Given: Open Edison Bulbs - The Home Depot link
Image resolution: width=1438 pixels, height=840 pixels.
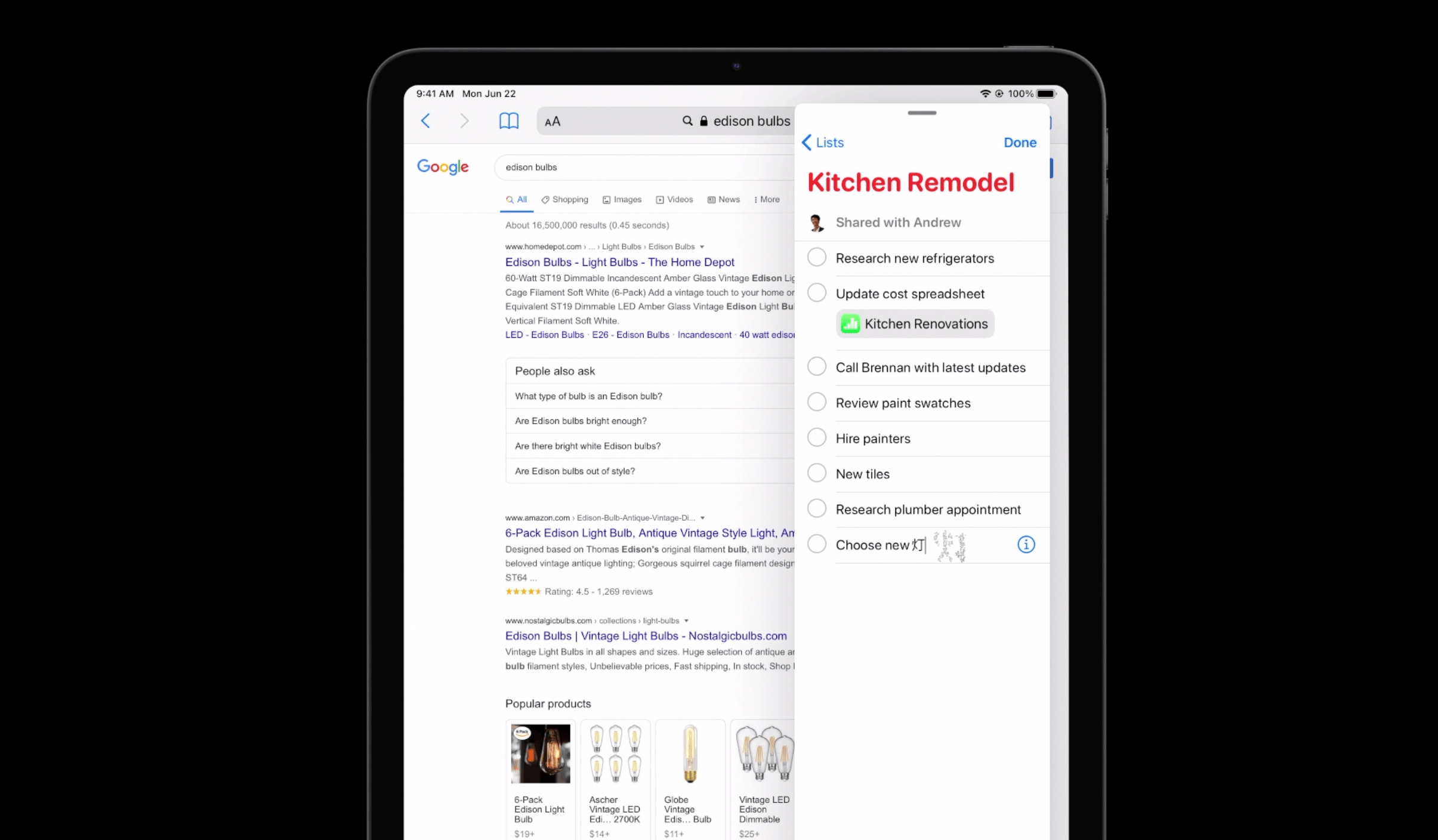Looking at the screenshot, I should pos(619,262).
